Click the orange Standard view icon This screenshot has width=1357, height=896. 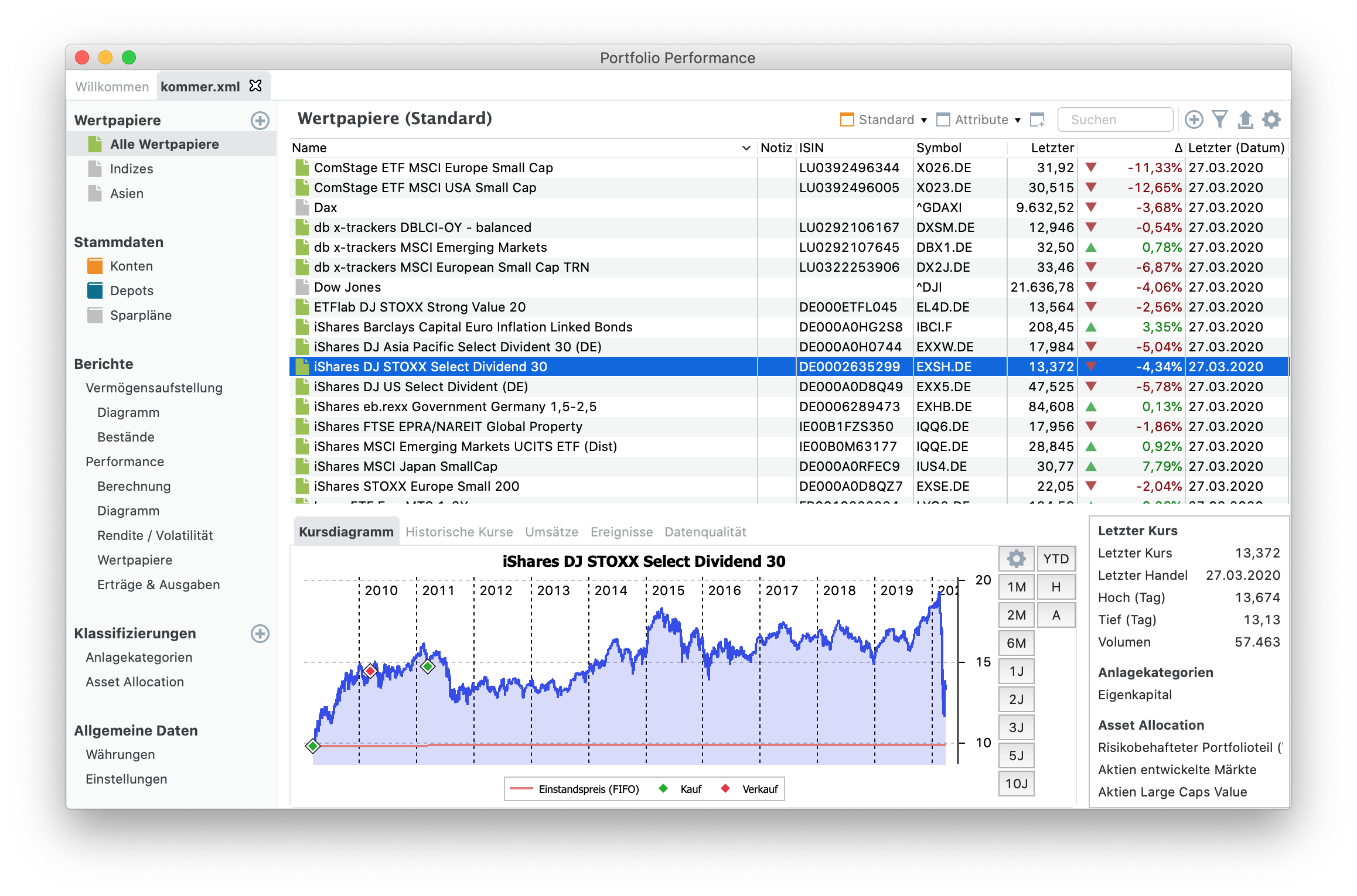coord(847,119)
